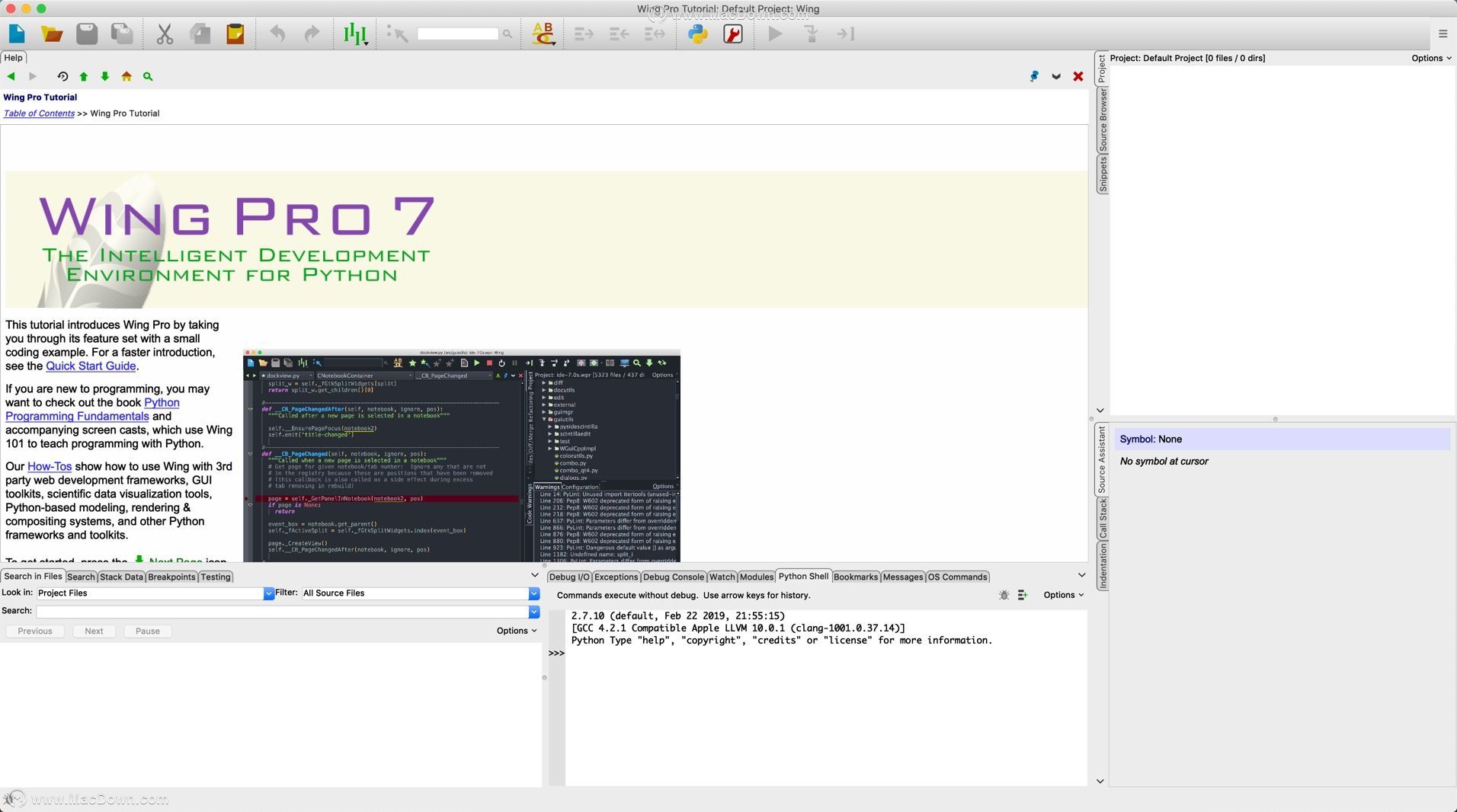Click the Previous search button

(x=35, y=631)
